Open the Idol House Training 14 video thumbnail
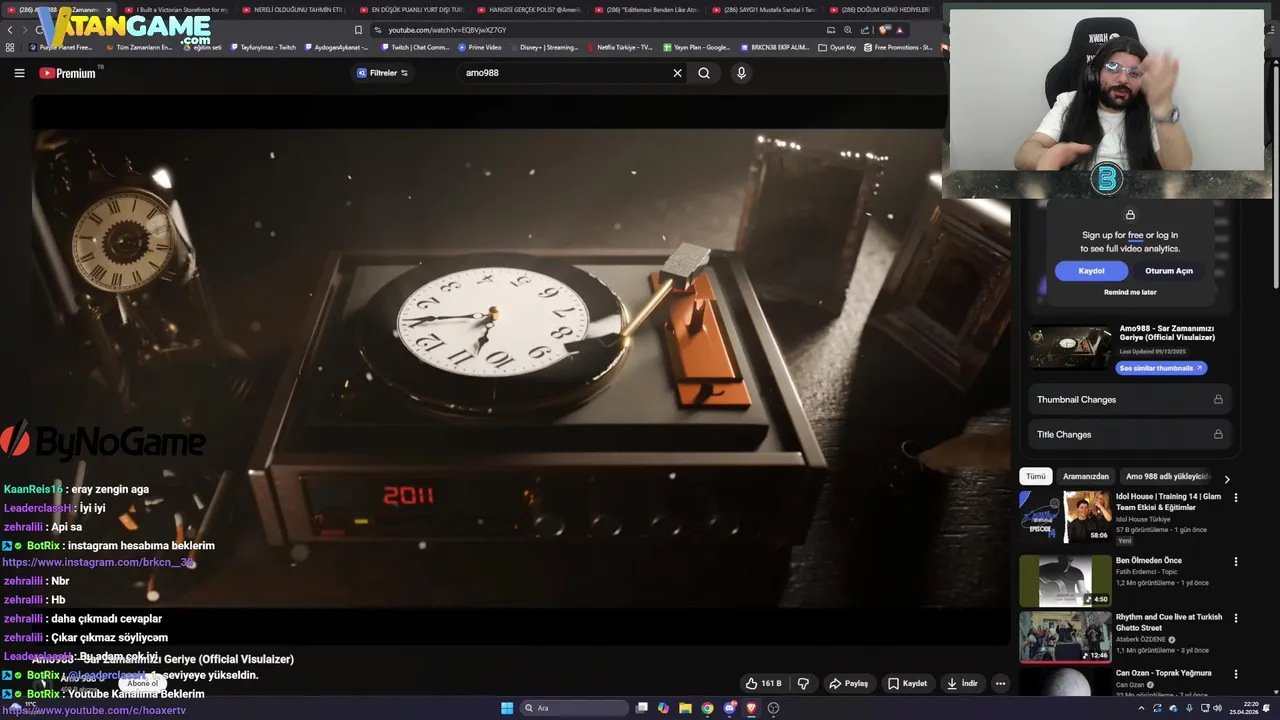 [1065, 517]
